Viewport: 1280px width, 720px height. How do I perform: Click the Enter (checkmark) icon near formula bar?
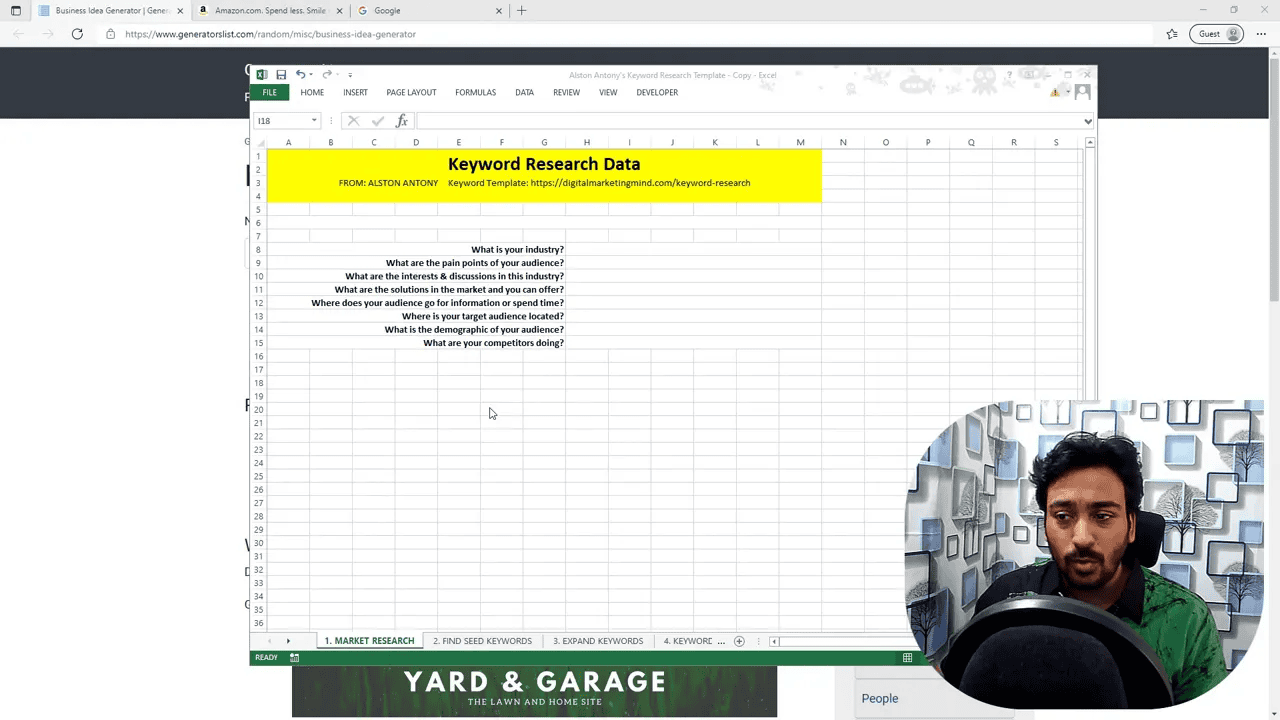click(x=377, y=120)
